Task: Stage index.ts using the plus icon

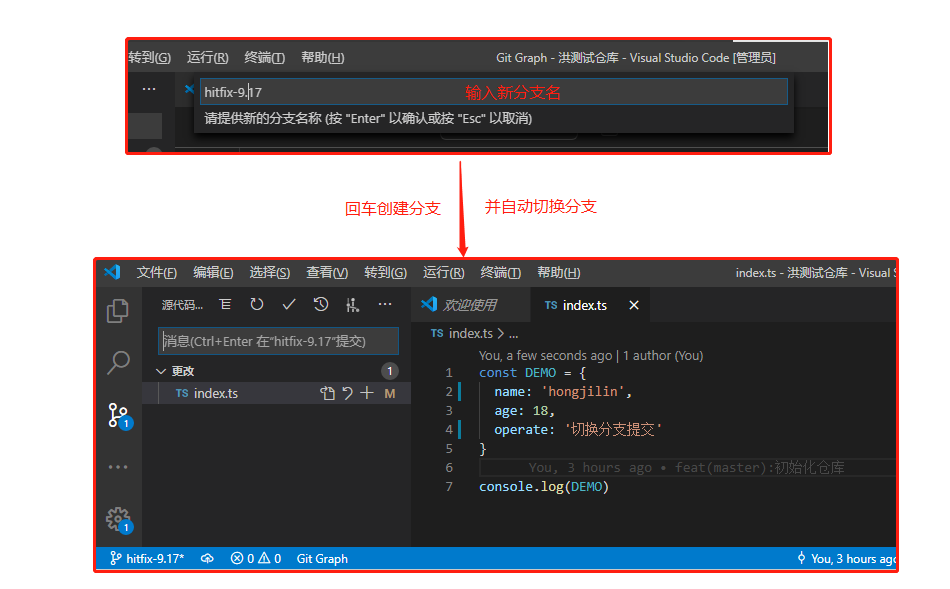Action: 368,393
